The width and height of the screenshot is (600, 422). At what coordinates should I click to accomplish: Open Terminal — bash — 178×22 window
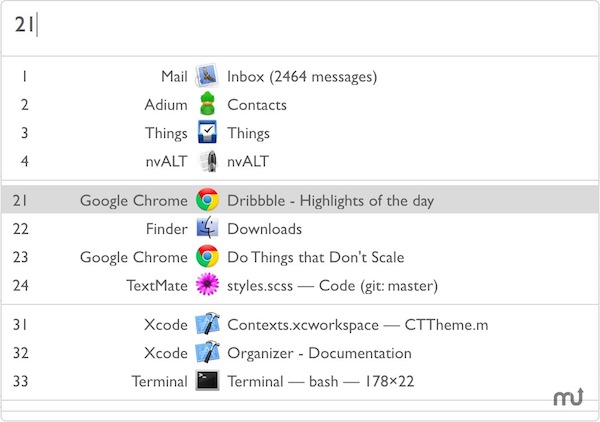321,381
